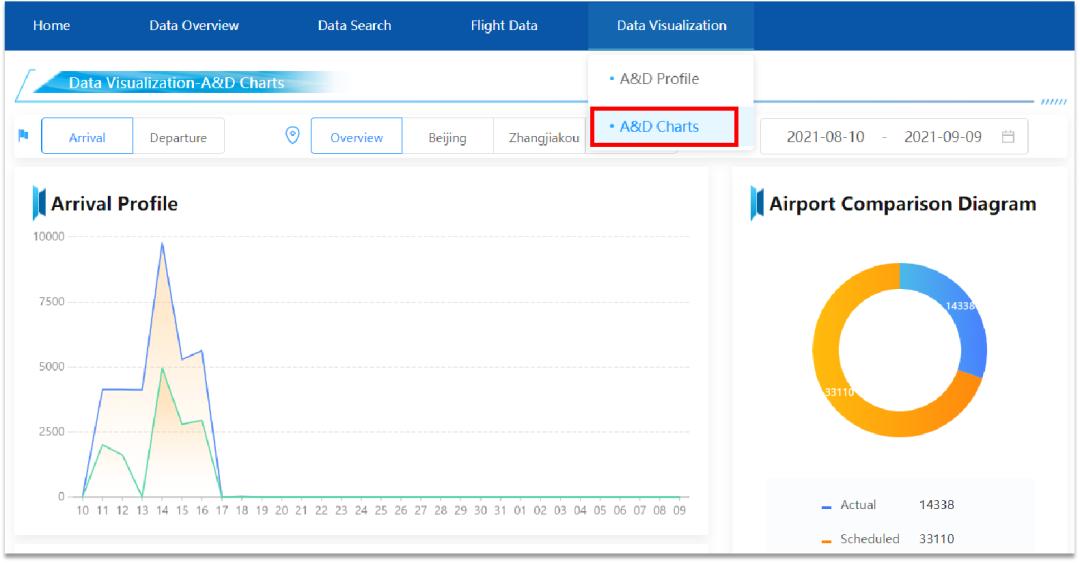
Task: Click the Data Visualization-A&D Charts banner title
Action: click(176, 83)
